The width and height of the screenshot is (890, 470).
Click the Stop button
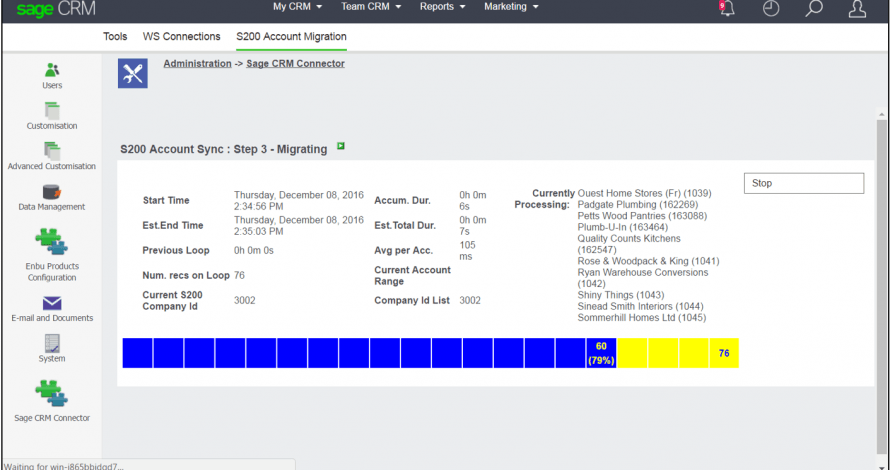coord(804,183)
